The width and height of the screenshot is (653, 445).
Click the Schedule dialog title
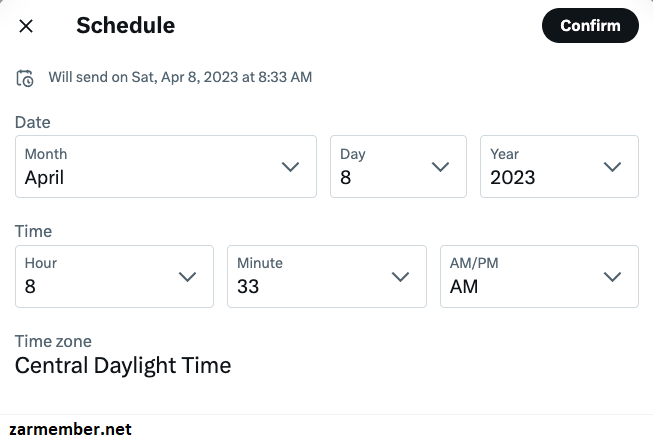coord(125,25)
